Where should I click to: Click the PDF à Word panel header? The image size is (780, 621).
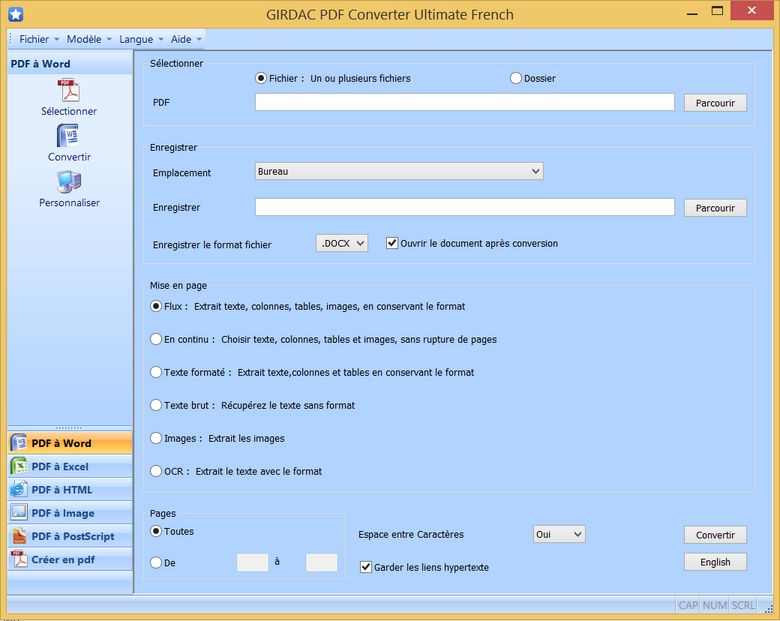click(x=70, y=64)
